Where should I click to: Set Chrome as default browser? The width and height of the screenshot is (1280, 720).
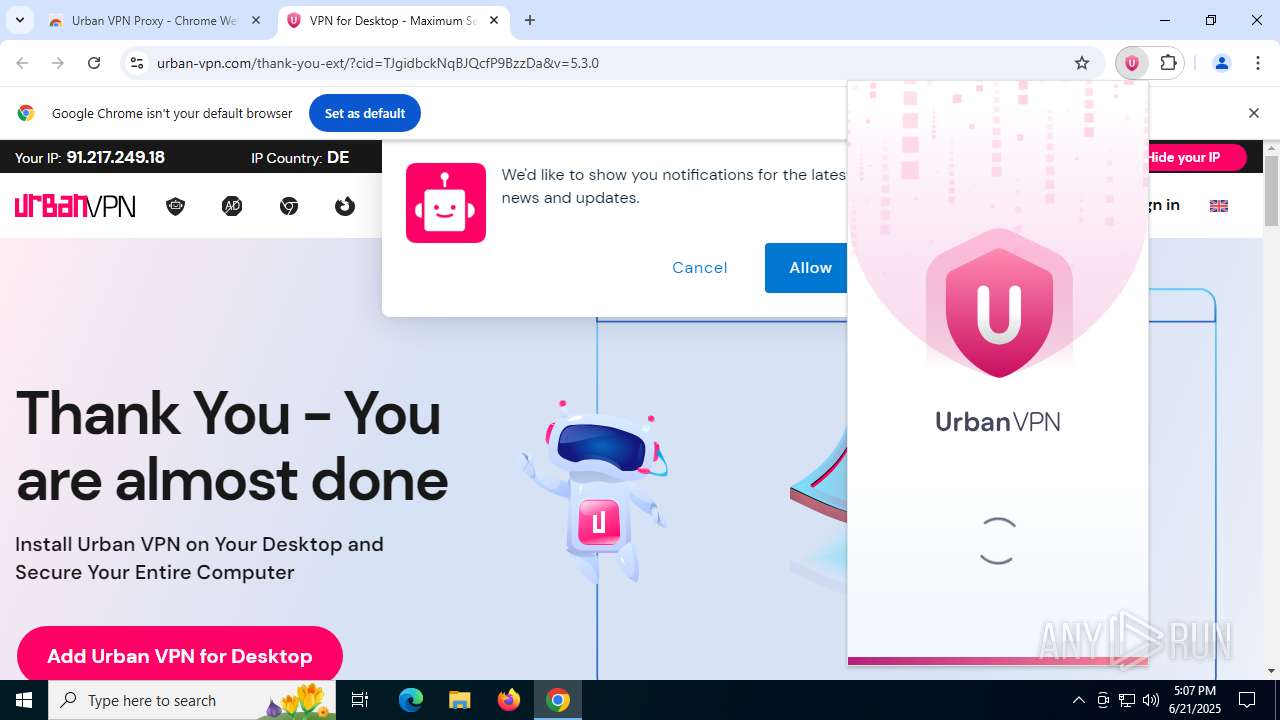point(365,113)
